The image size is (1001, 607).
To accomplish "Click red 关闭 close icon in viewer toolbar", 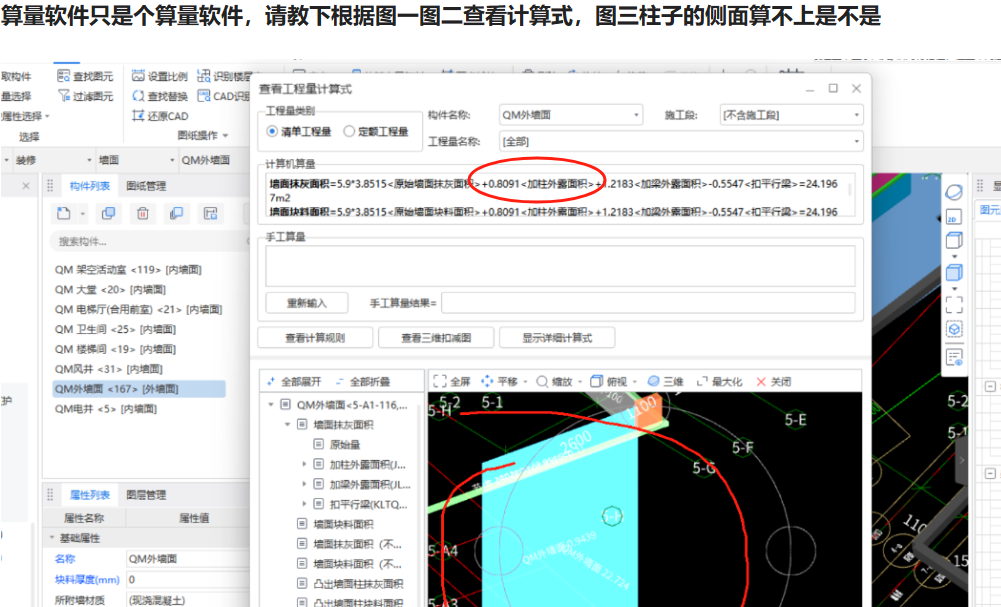I will point(761,382).
